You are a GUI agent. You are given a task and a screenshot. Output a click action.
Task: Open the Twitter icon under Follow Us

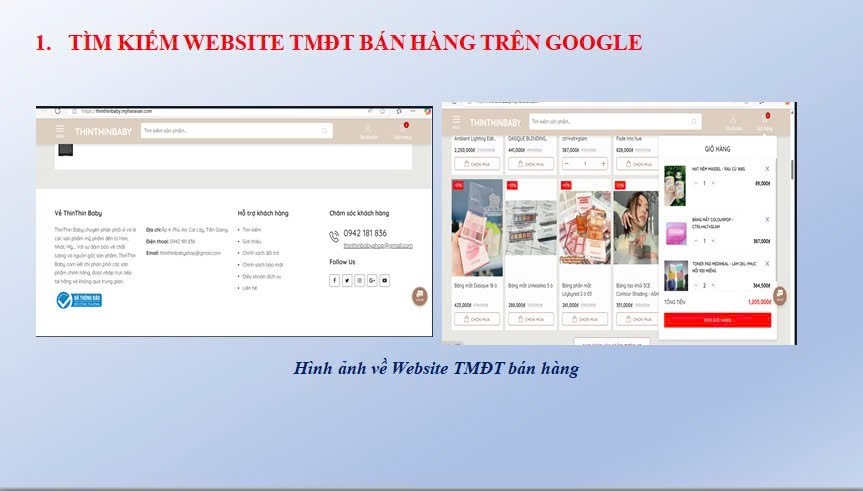pyautogui.click(x=347, y=280)
